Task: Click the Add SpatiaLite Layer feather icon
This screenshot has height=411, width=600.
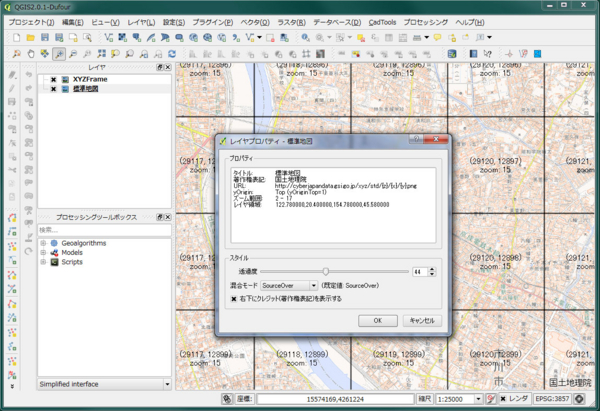Action: (151, 38)
